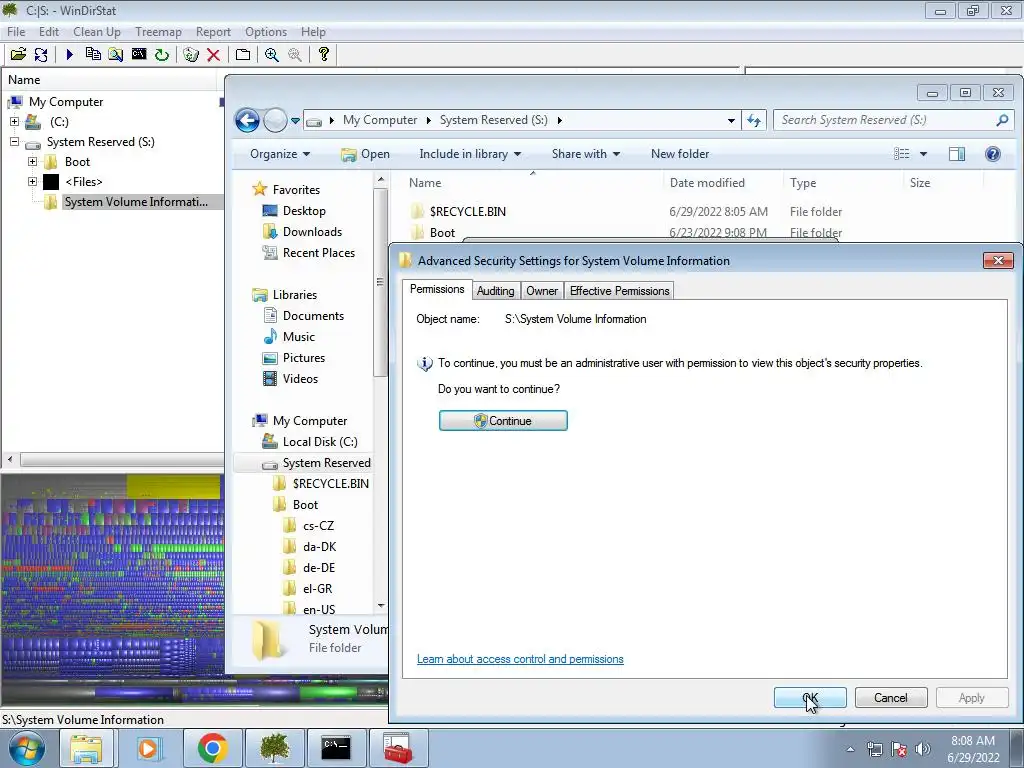Viewport: 1024px width, 768px height.
Task: Click the Explorer Here magnifier folder icon
Action: [x=116, y=54]
